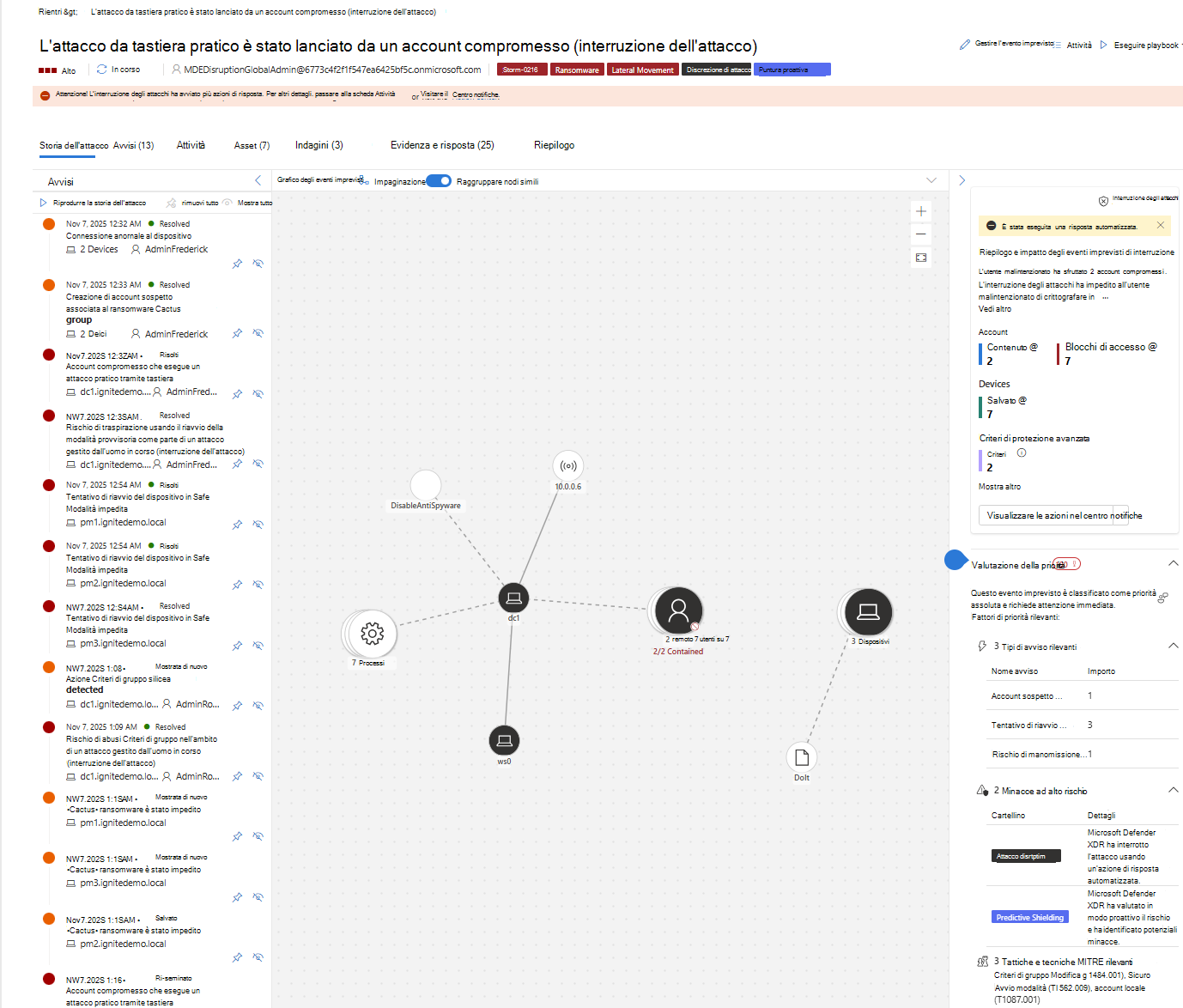Zoom out of the attack graph
This screenshot has width=1183, height=1008.
click(921, 234)
